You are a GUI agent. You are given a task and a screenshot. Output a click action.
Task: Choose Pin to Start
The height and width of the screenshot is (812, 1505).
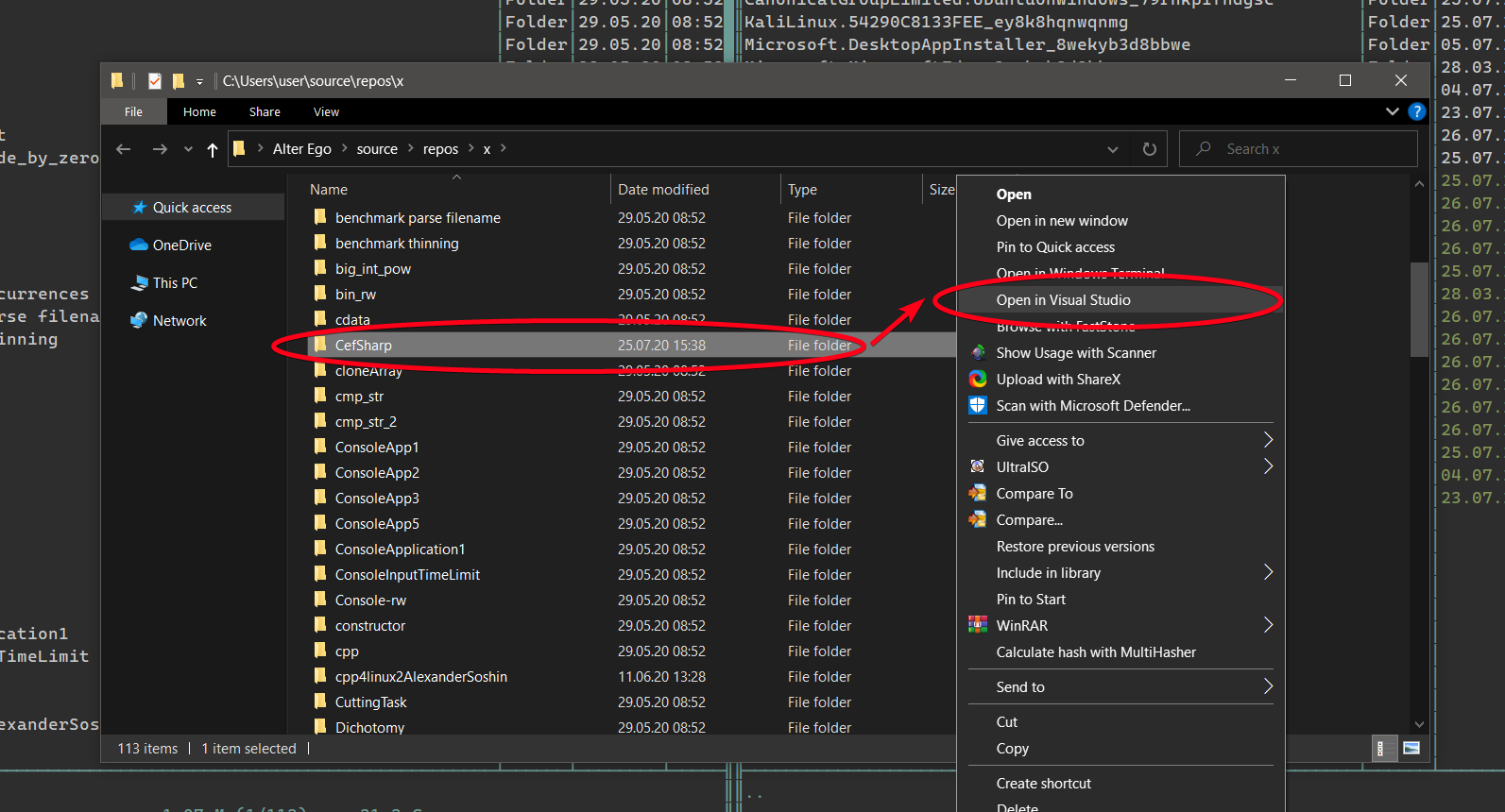pos(1031,600)
